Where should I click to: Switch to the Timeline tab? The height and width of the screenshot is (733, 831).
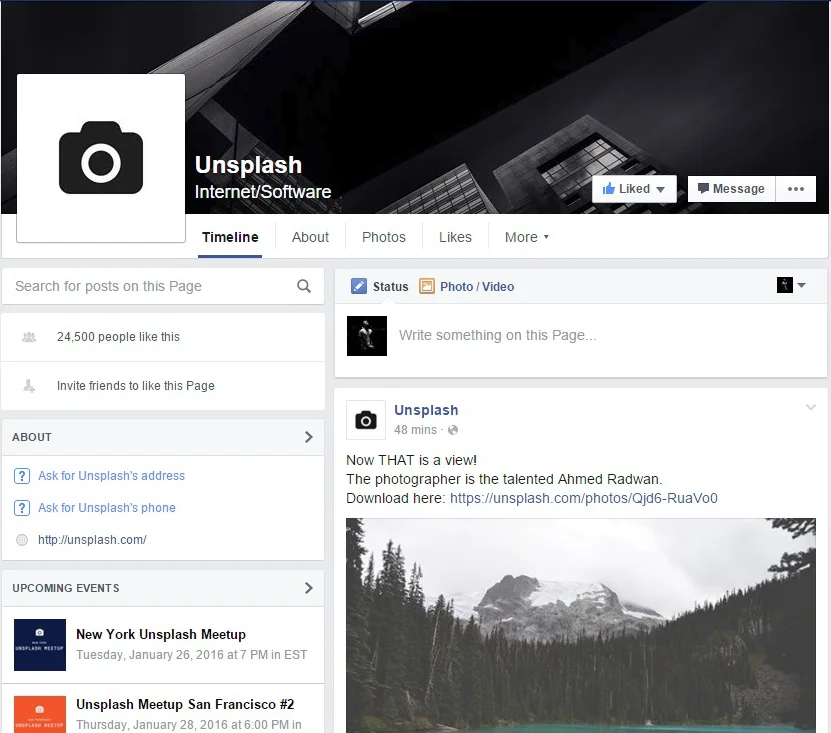point(230,237)
